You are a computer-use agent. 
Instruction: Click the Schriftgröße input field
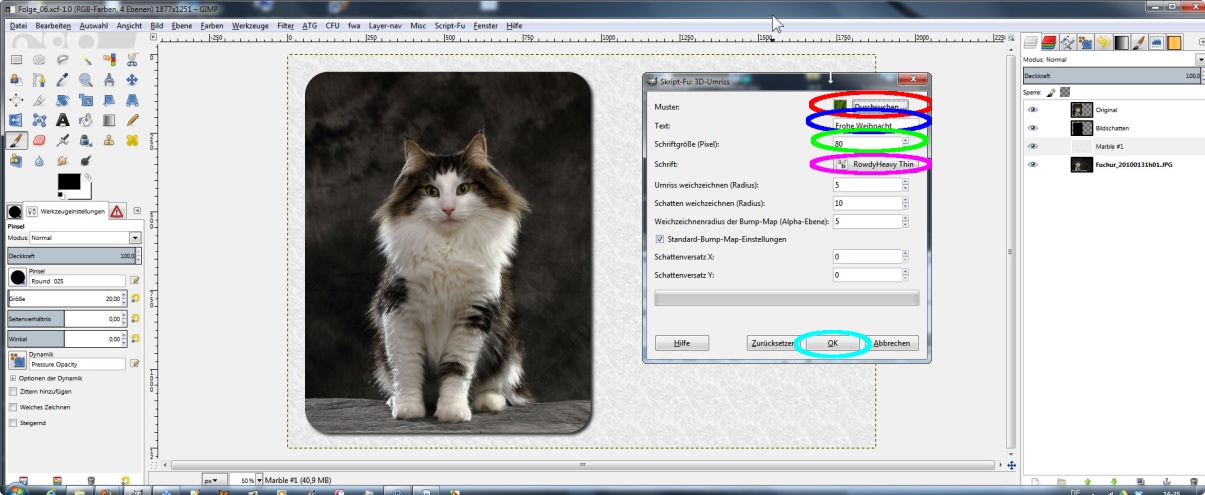coord(865,144)
